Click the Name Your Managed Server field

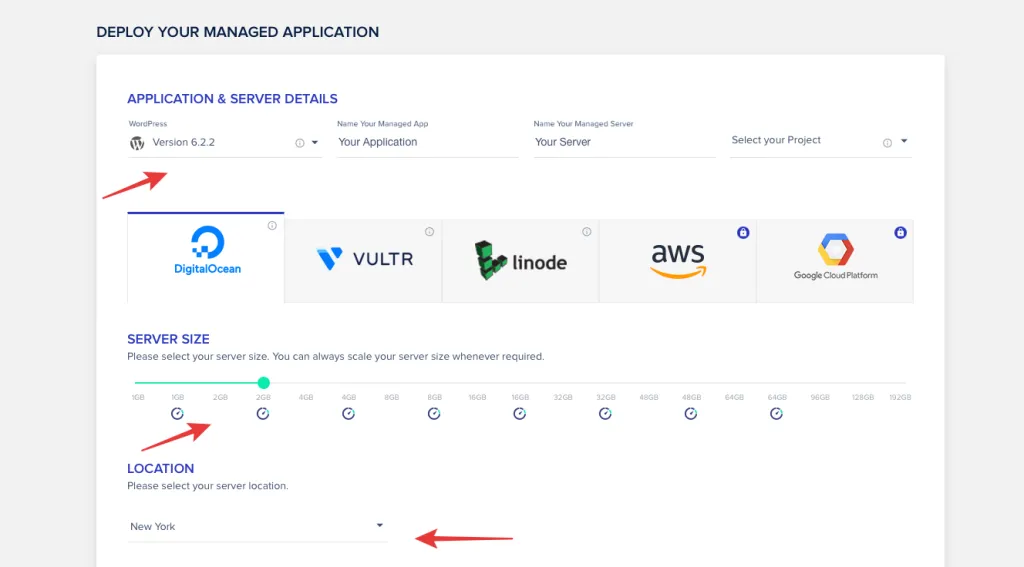tap(623, 143)
